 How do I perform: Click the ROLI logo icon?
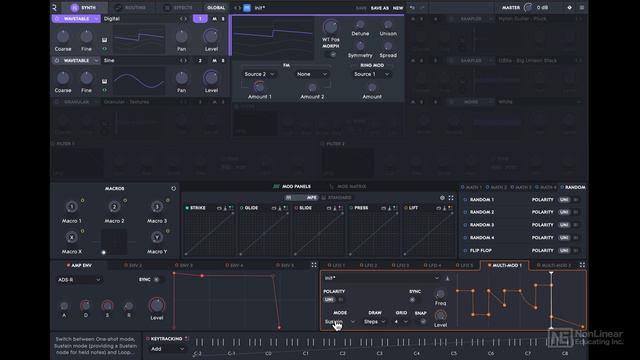pyautogui.click(x=54, y=7)
